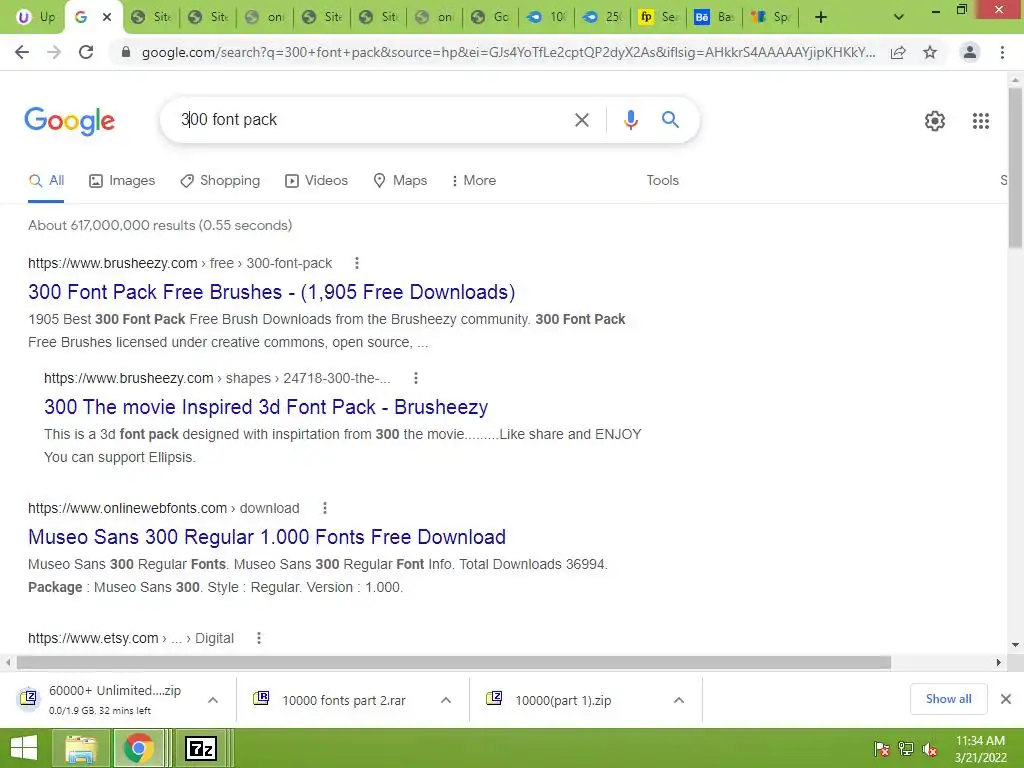Click the 60000+ Unlimited zip download item
The width and height of the screenshot is (1024, 768).
102,699
